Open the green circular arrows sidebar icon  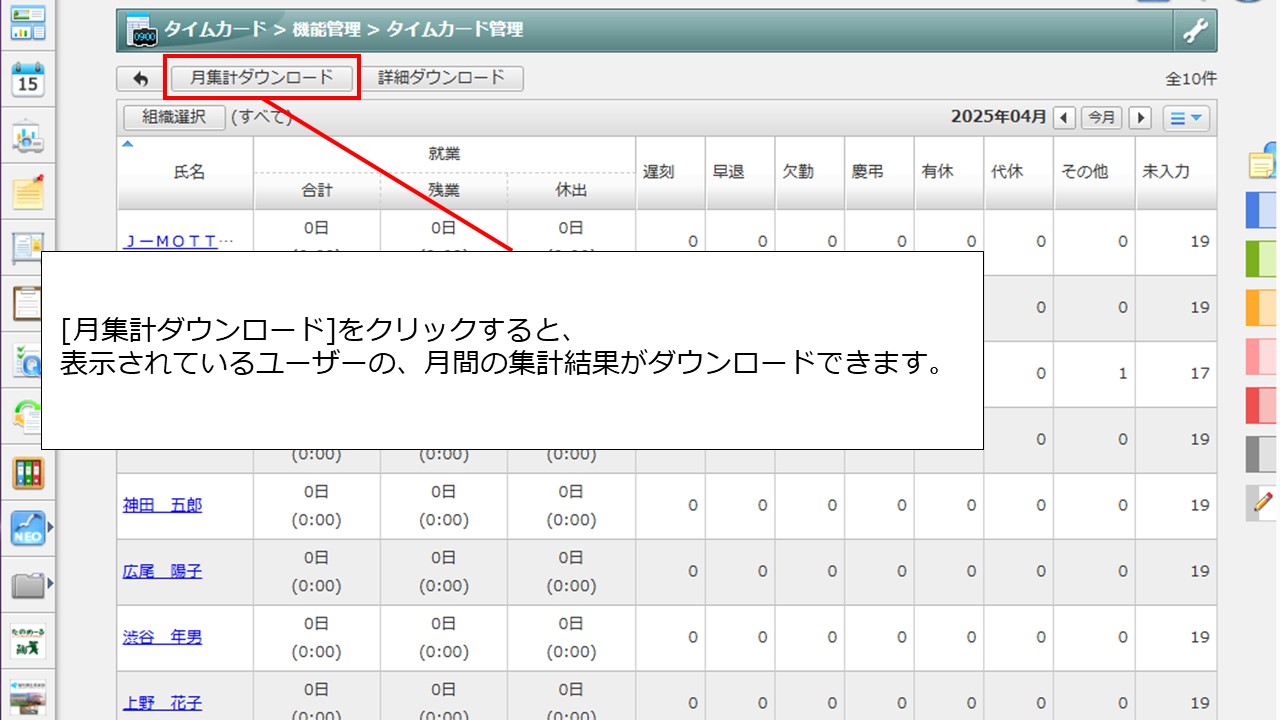tap(28, 416)
